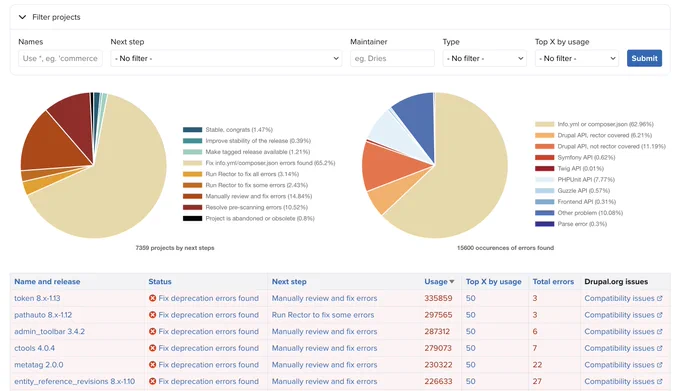This screenshot has width=680, height=391.
Task: Click external link icon in ctools row
Action: point(660,348)
